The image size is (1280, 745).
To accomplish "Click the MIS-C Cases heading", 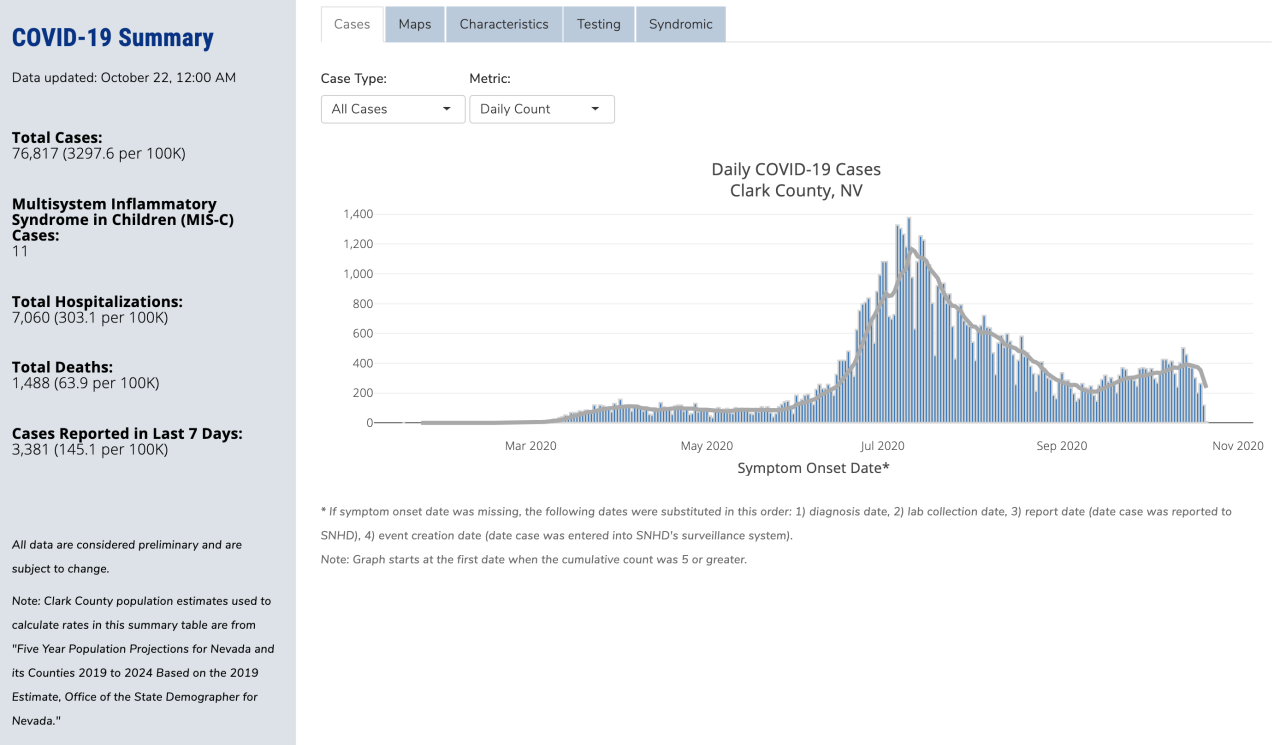I will tap(123, 220).
